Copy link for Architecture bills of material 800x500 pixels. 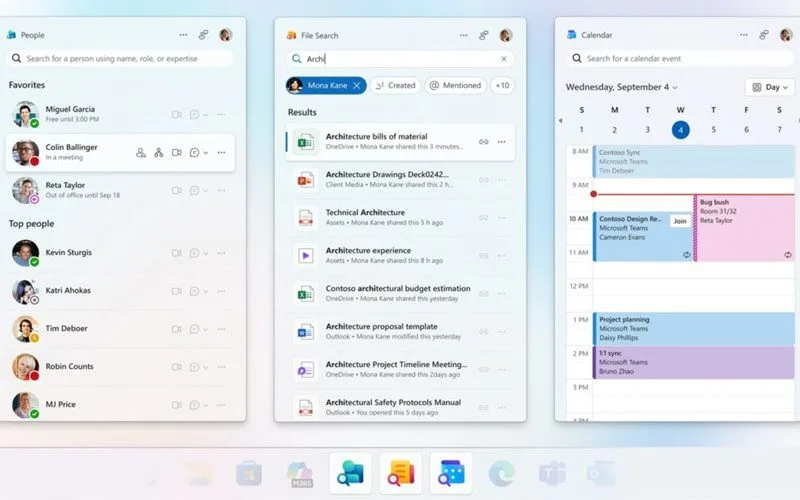tap(484, 142)
